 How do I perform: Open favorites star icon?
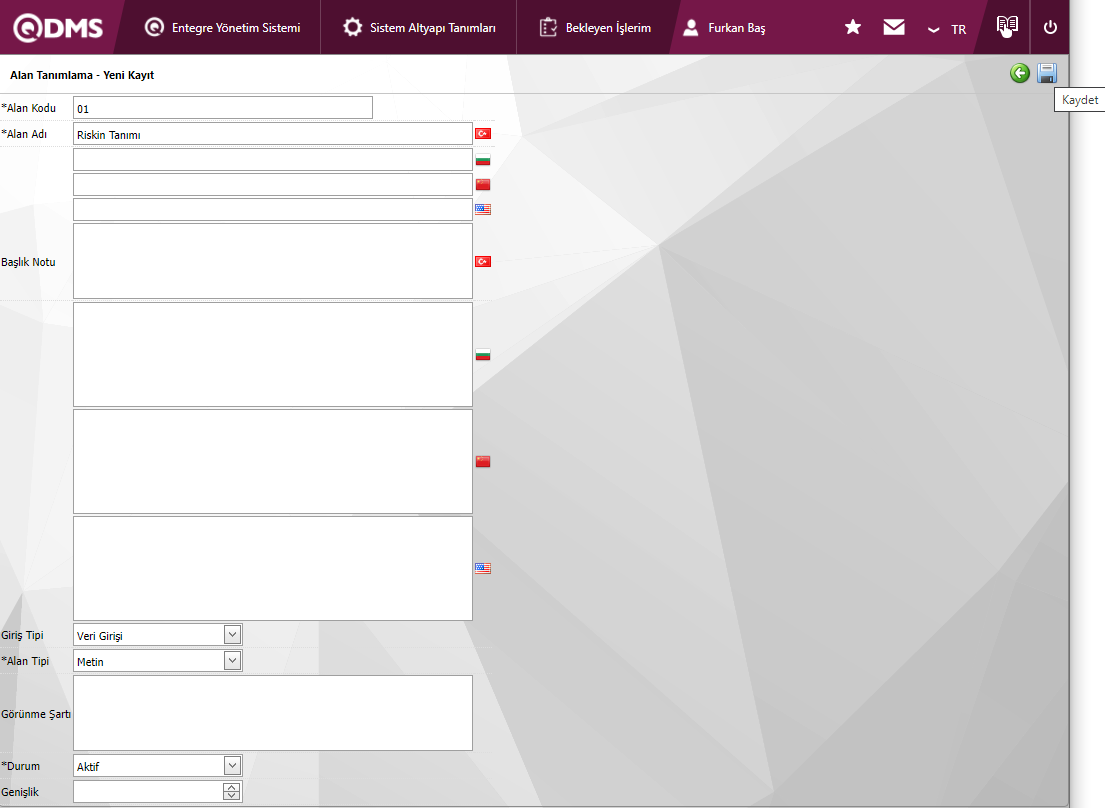[853, 27]
